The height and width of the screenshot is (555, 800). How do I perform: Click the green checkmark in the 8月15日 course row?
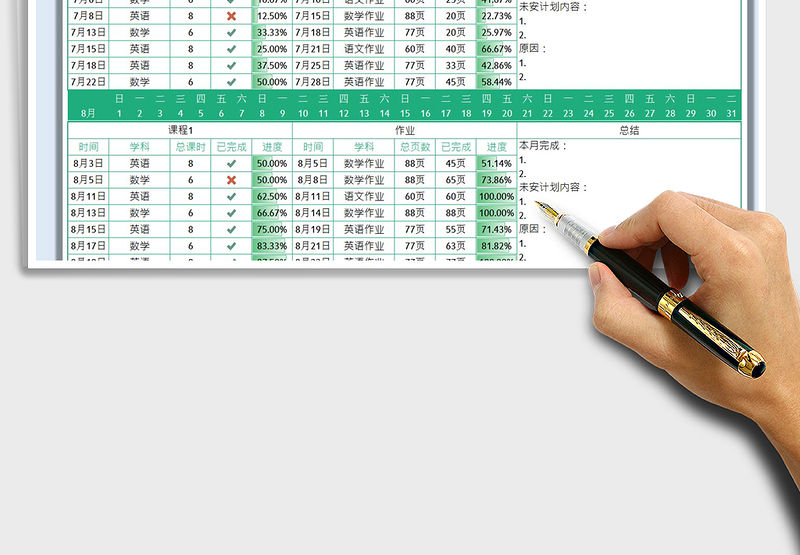(x=231, y=229)
